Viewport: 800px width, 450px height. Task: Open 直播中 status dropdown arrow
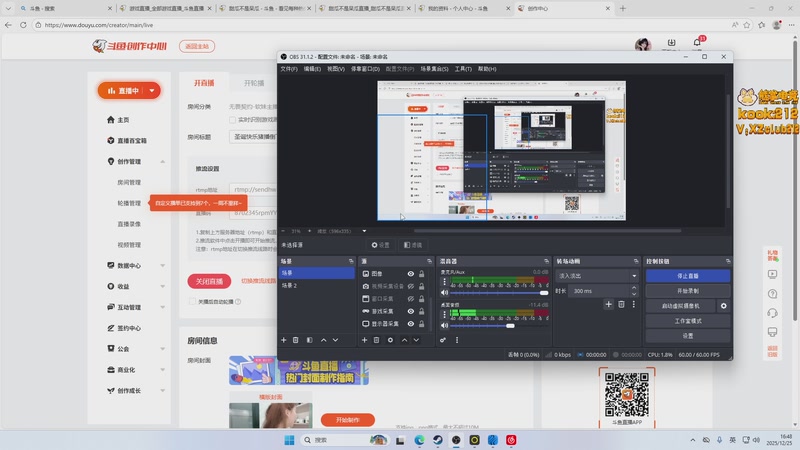pyautogui.click(x=152, y=91)
